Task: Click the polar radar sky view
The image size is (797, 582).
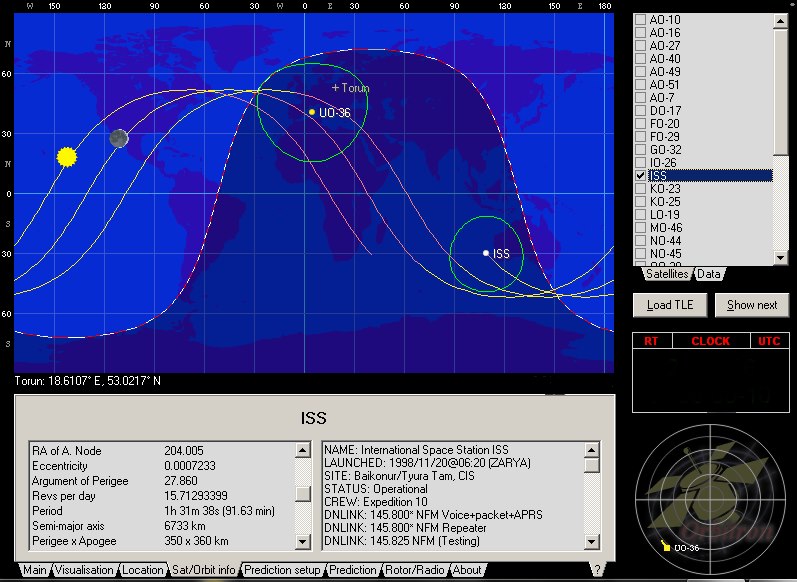Action: coord(710,500)
